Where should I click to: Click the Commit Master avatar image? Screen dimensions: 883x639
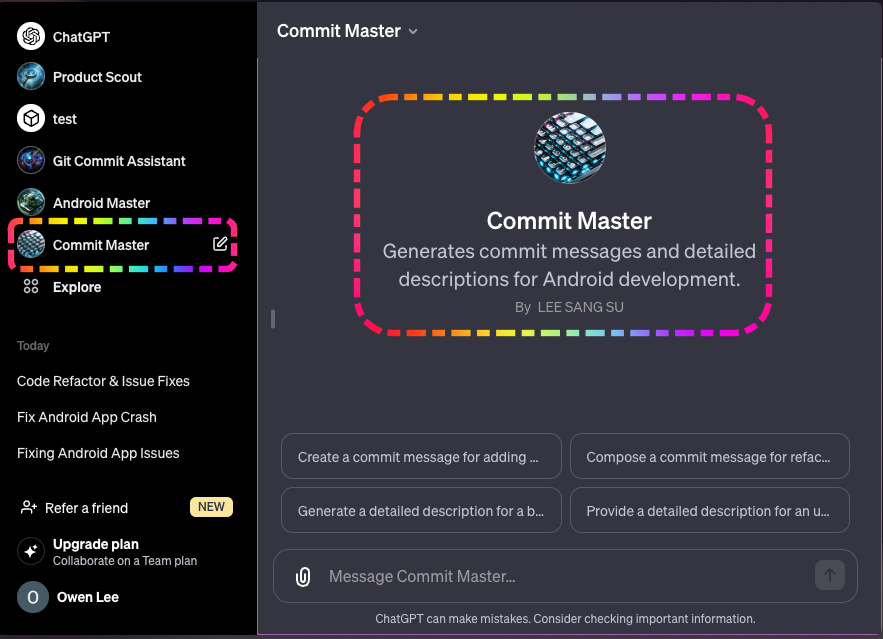[569, 147]
